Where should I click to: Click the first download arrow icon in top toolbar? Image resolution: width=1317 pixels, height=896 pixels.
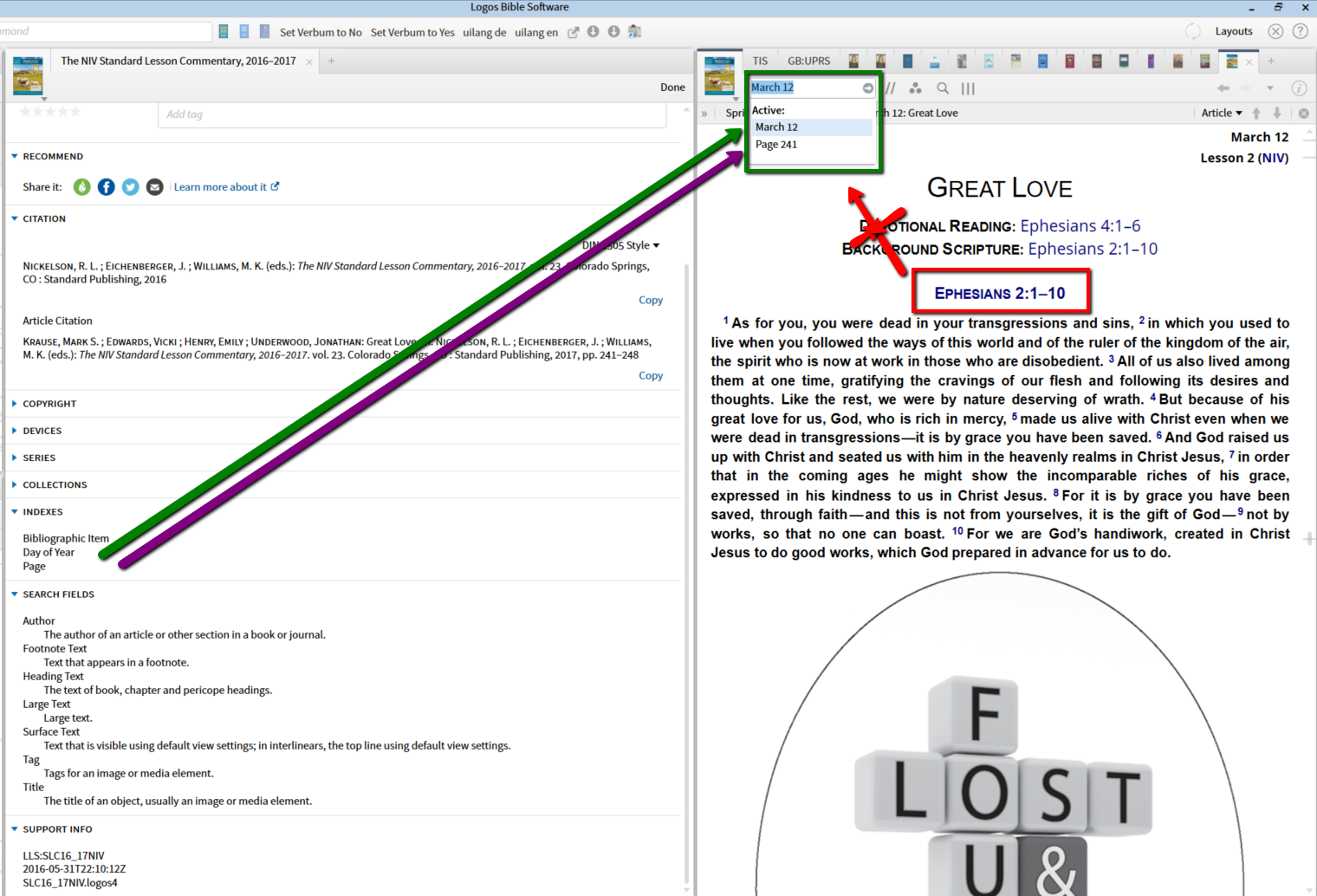point(593,32)
